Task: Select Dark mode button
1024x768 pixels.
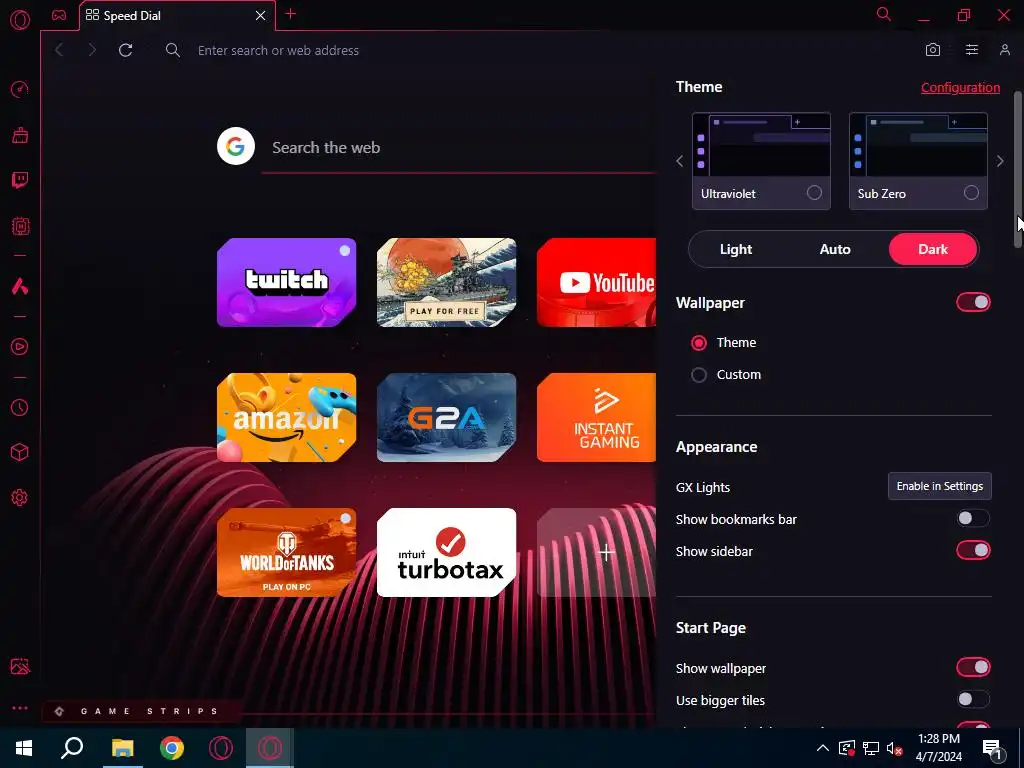Action: 933,249
